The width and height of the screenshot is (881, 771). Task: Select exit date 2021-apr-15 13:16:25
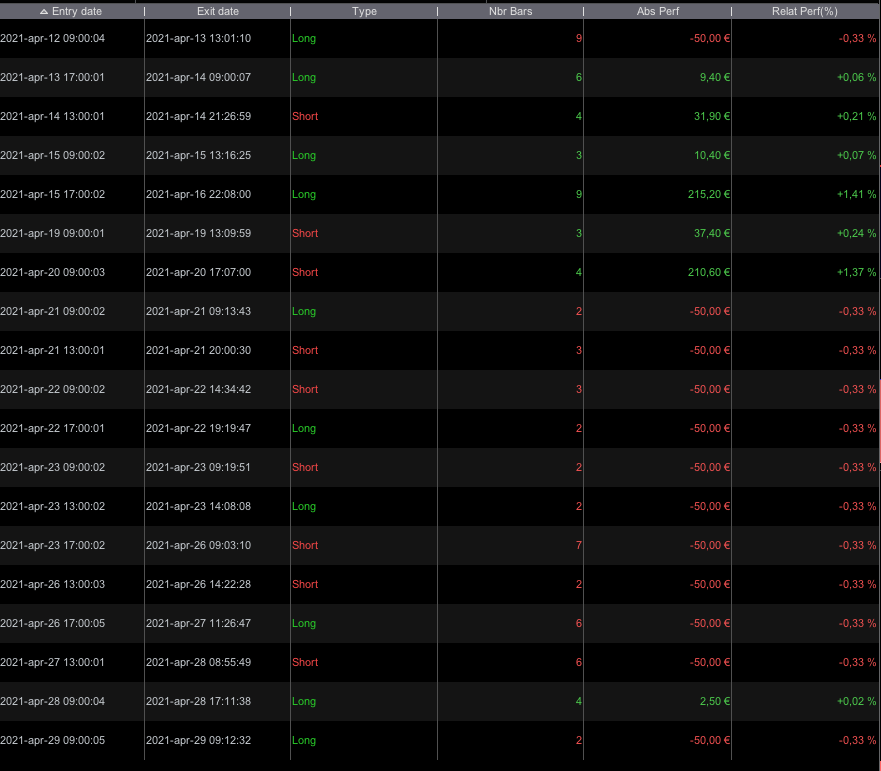tap(198, 155)
